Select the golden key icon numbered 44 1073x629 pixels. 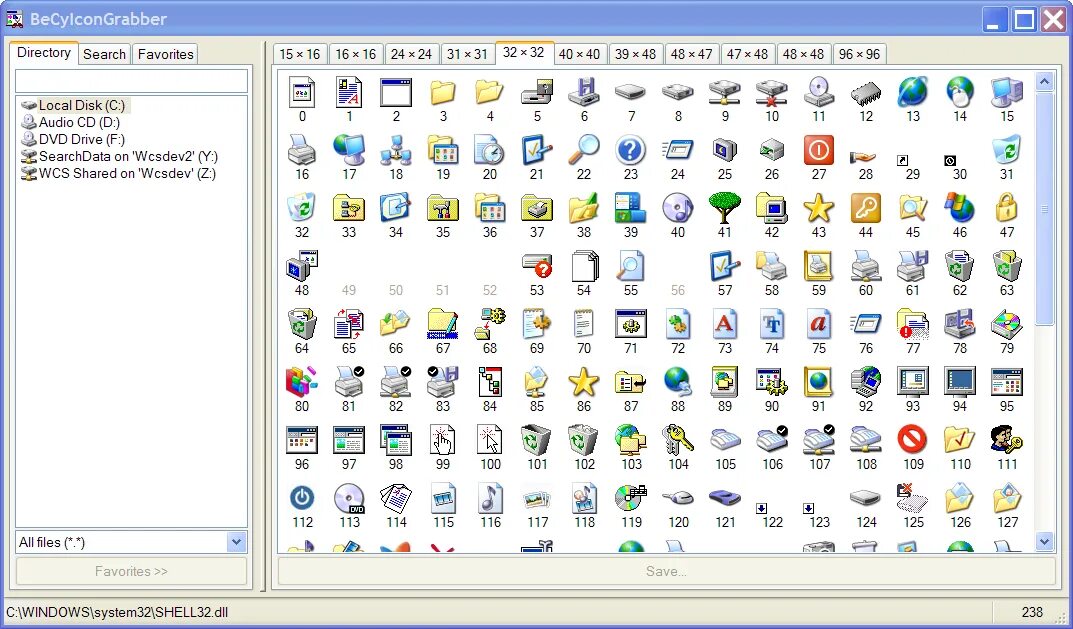(866, 208)
